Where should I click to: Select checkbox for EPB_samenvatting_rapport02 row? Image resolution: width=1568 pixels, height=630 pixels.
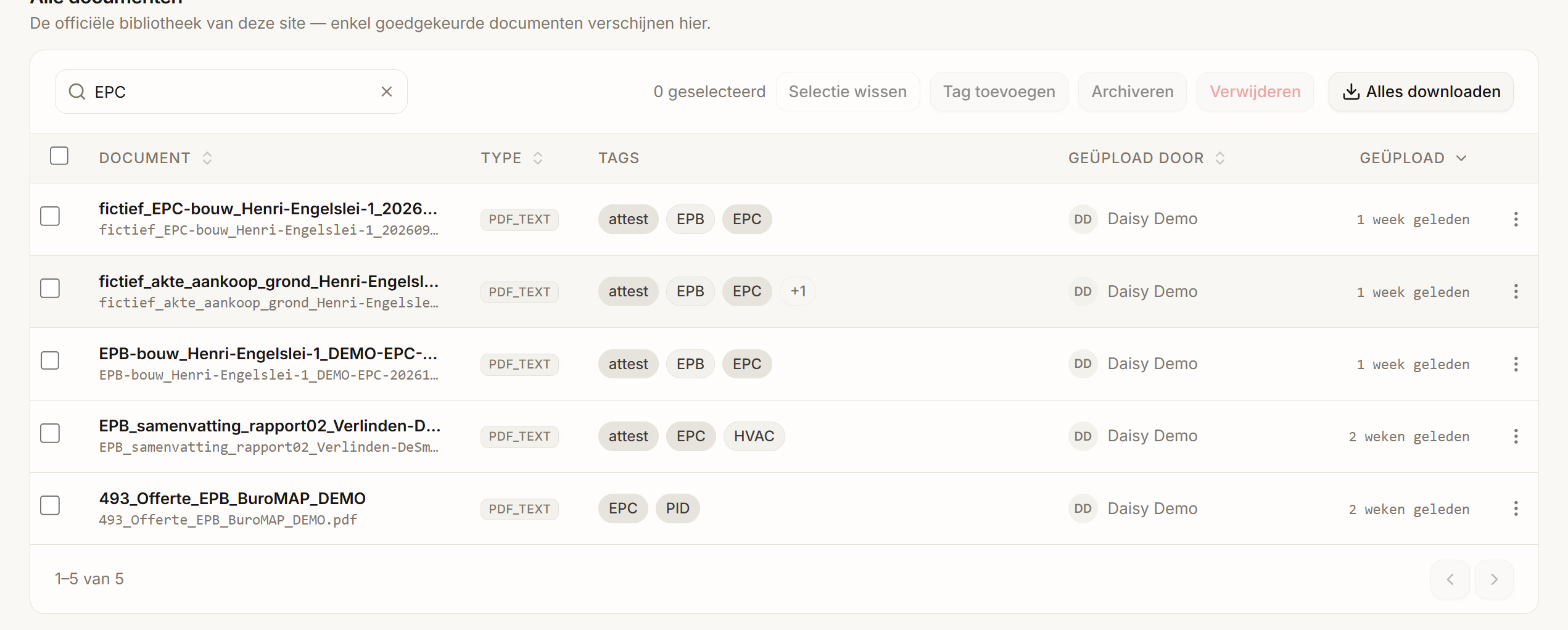pyautogui.click(x=50, y=433)
